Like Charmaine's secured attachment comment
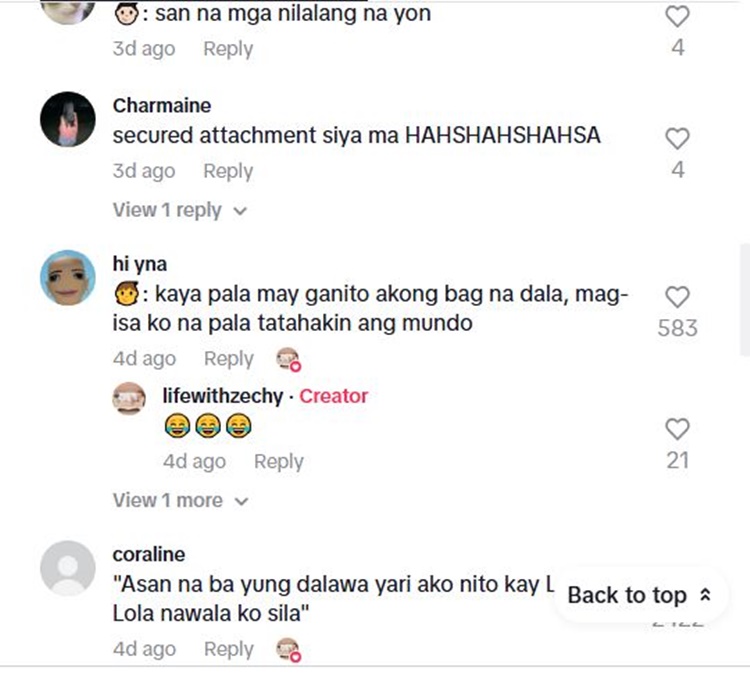This screenshot has width=750, height=674. [x=677, y=139]
